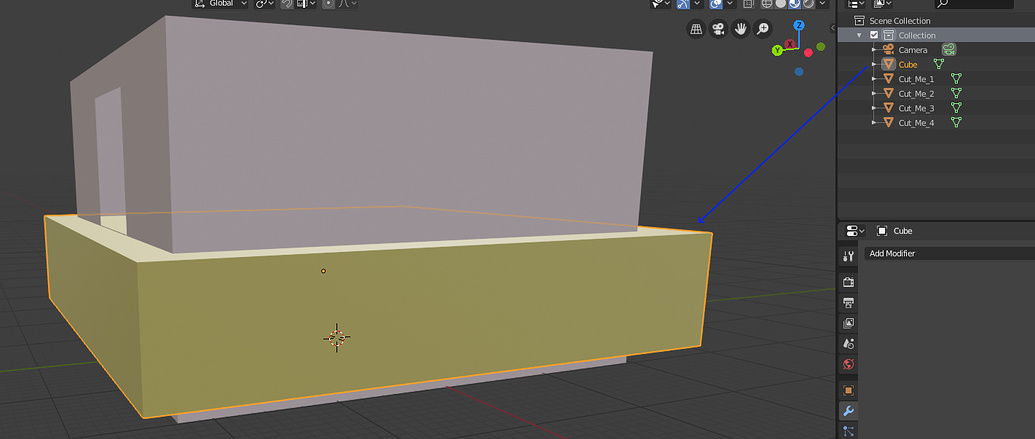This screenshot has height=439, width=1035.
Task: Click the green mesh data icon beside Cube
Action: [939, 64]
